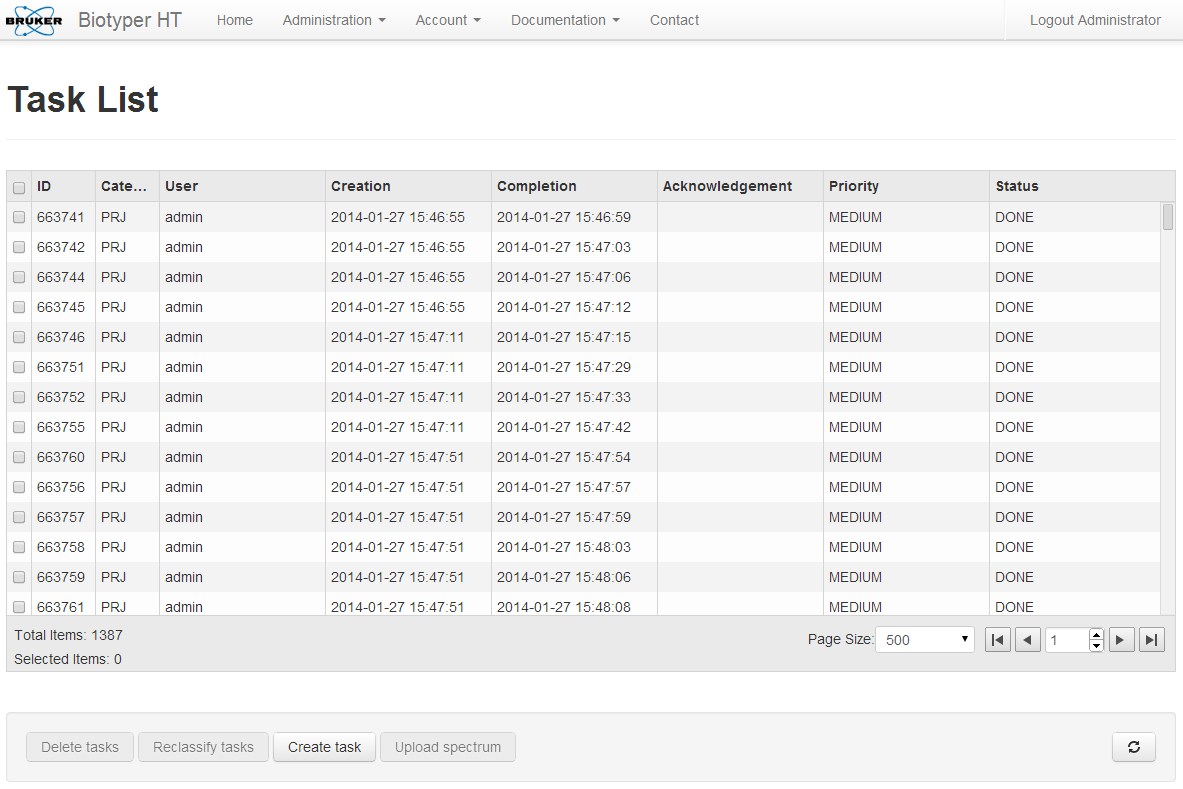Click the Create task button

[324, 747]
